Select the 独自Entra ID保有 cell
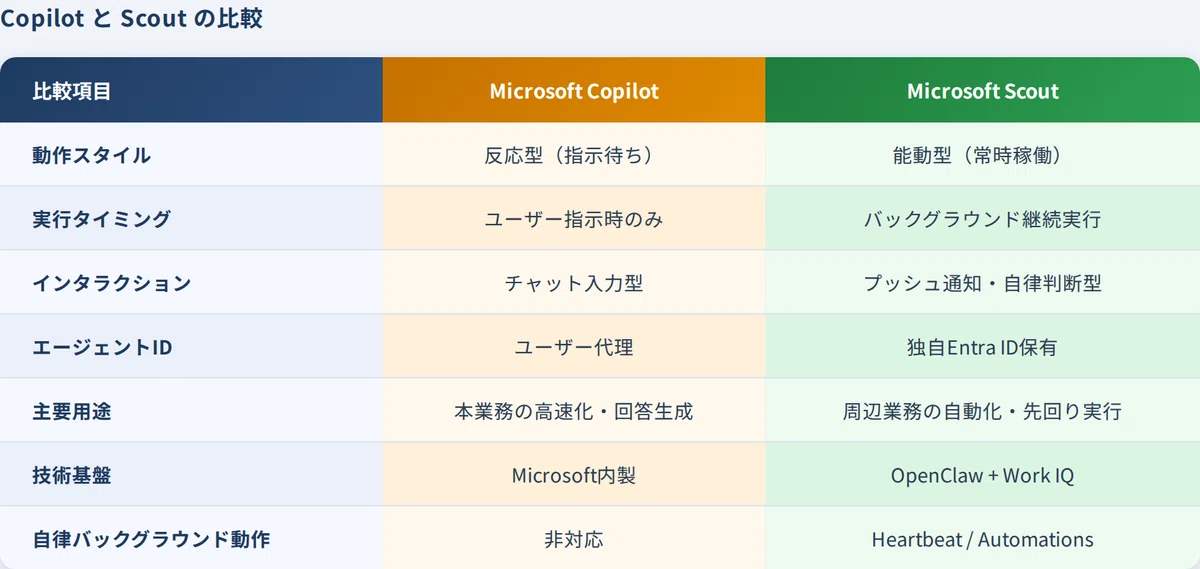This screenshot has width=1200, height=569. [x=983, y=347]
